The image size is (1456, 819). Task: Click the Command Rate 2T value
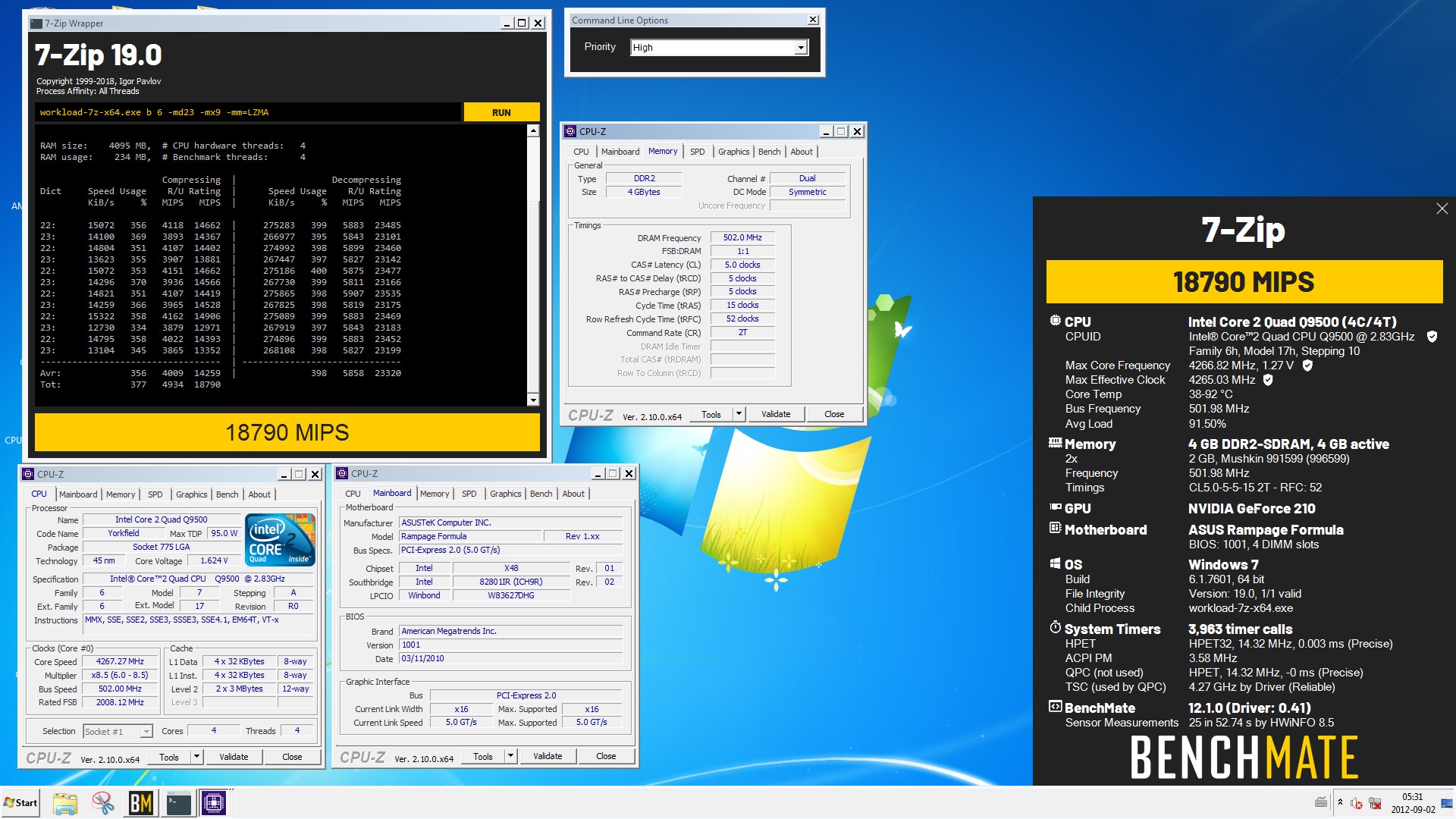tap(742, 332)
